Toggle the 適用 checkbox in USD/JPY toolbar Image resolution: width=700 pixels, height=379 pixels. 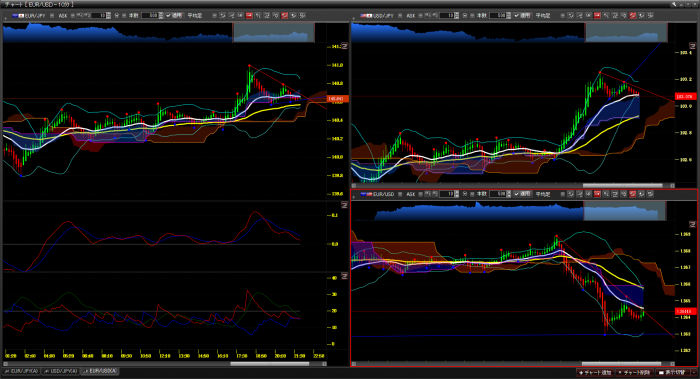516,15
